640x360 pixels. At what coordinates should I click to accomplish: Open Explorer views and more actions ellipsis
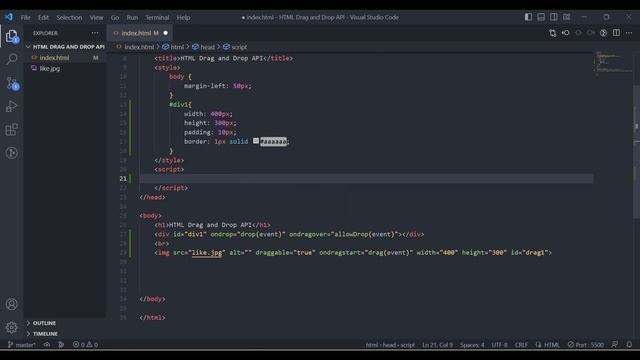pos(95,33)
